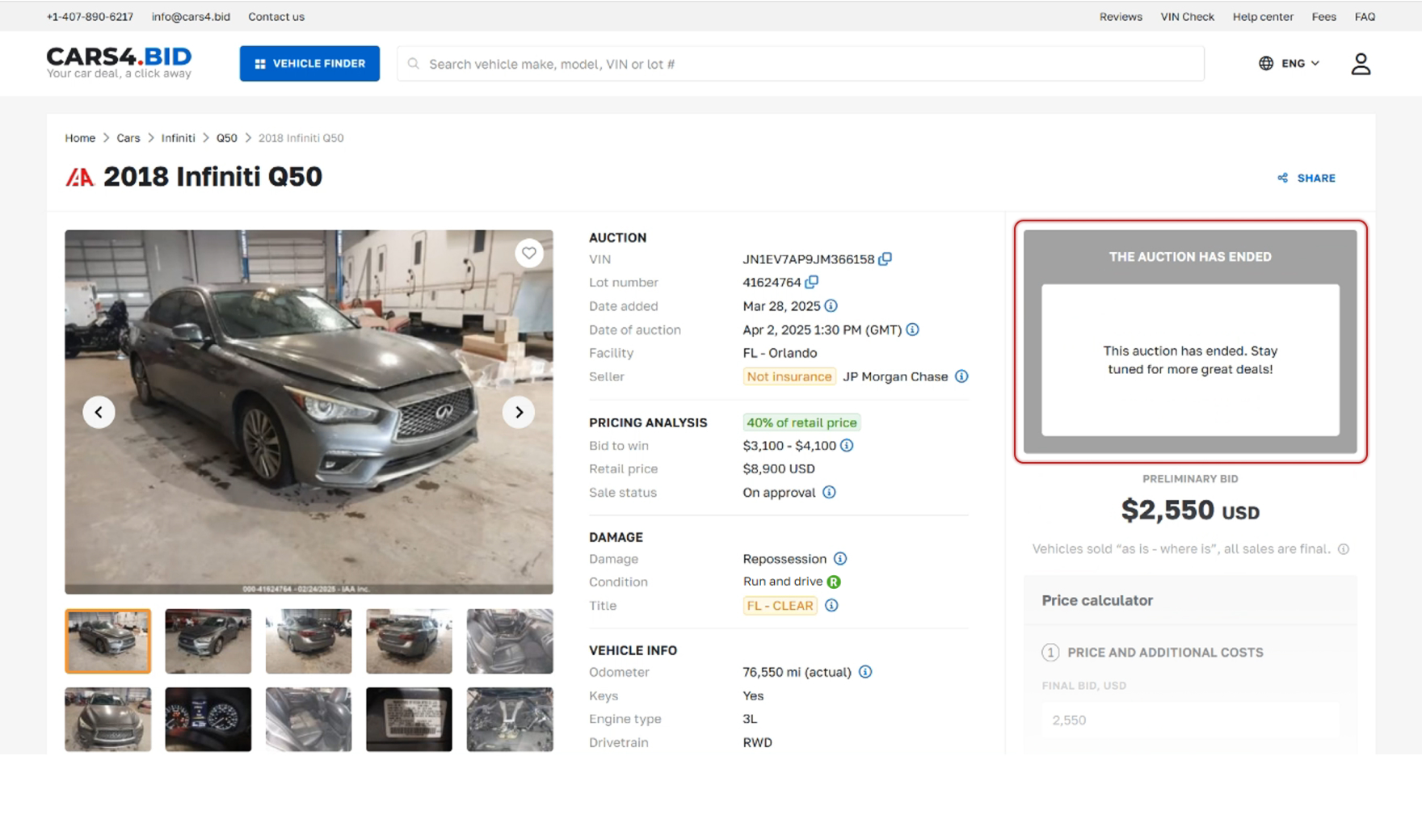Go to Home breadcrumb
The height and width of the screenshot is (840, 1422).
80,138
